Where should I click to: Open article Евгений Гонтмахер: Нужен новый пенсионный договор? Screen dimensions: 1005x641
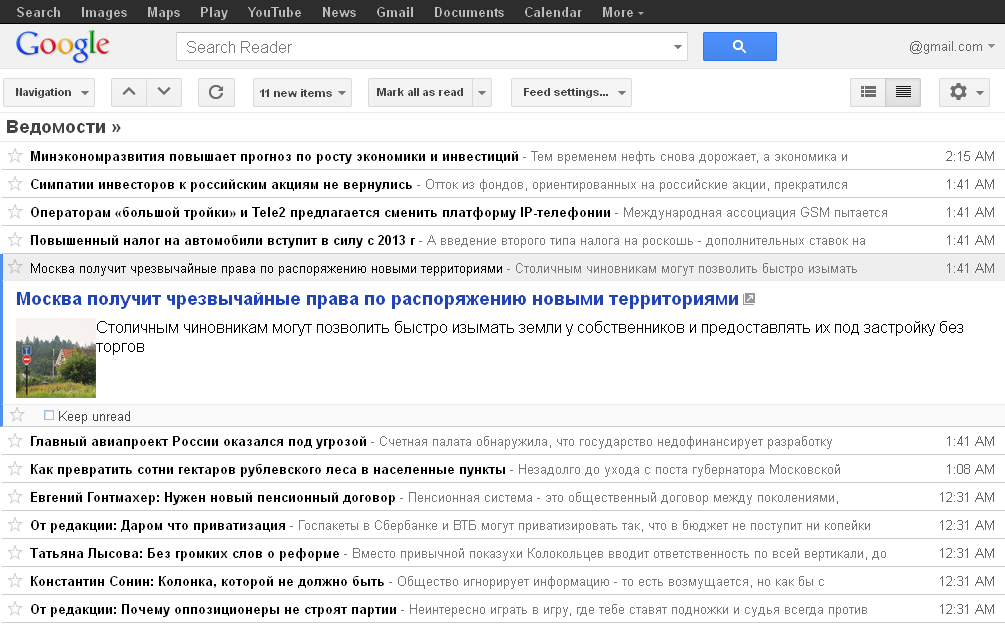point(213,497)
